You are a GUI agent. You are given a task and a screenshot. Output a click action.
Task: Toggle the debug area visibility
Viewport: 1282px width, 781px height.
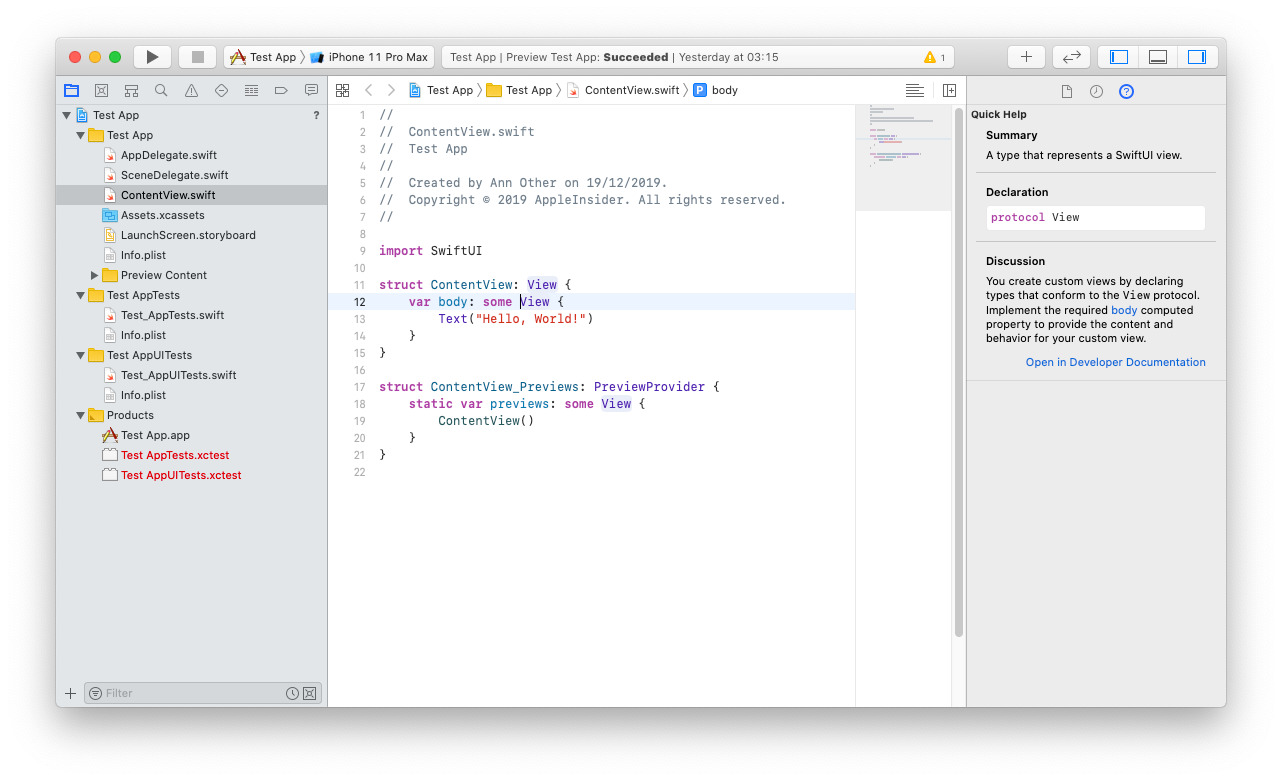pos(1157,56)
